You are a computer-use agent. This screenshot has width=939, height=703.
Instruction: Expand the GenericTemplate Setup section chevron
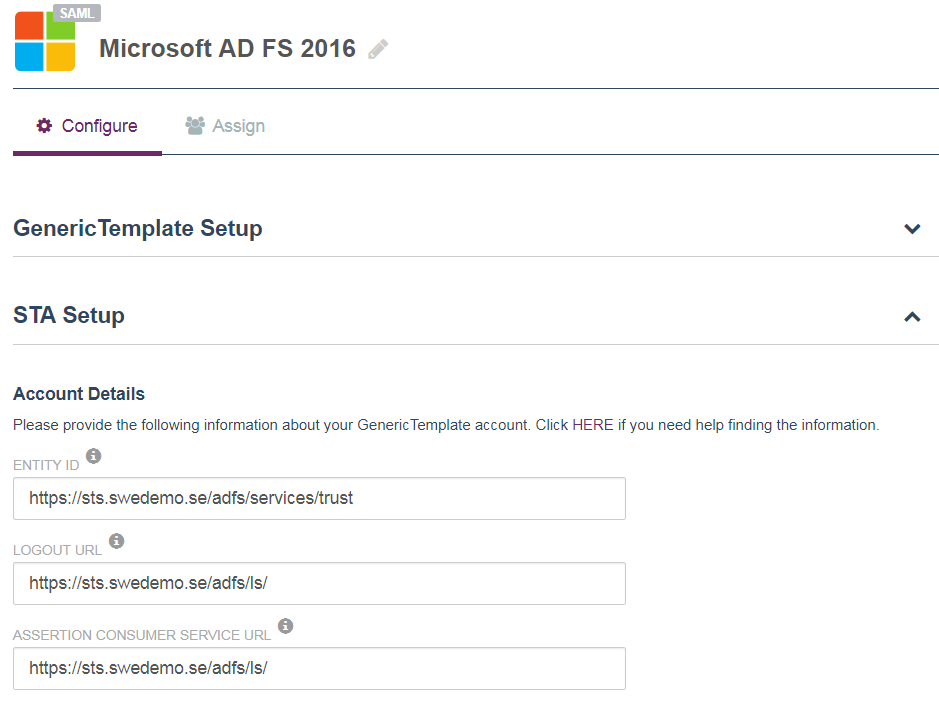pyautogui.click(x=912, y=229)
